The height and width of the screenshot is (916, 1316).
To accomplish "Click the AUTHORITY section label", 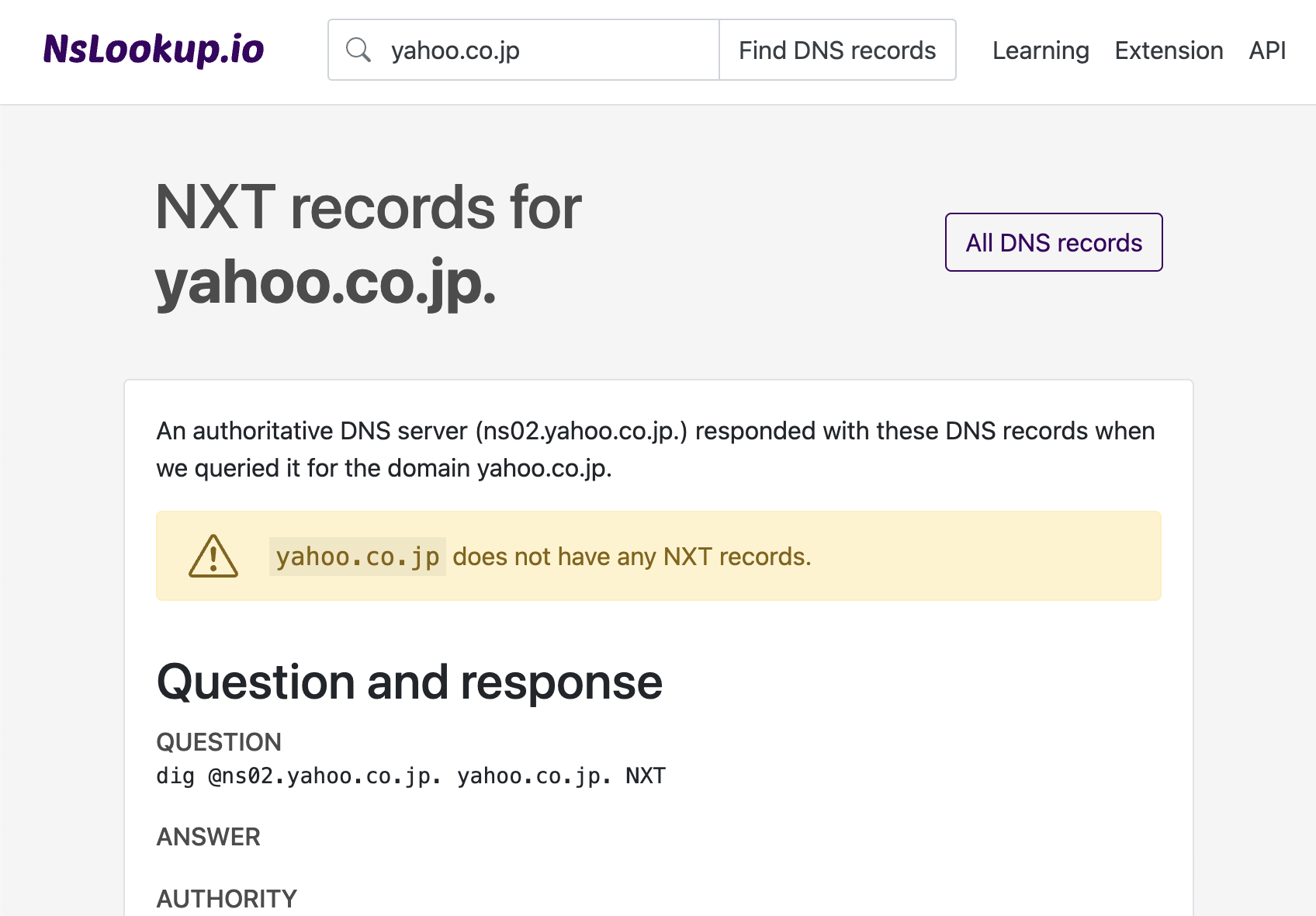I will [226, 898].
